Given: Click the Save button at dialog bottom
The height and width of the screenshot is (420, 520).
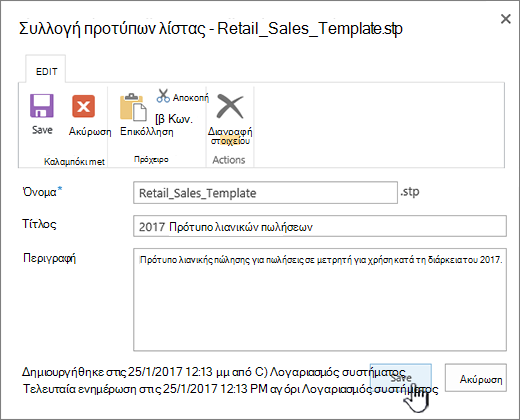Looking at the screenshot, I should tap(401, 377).
